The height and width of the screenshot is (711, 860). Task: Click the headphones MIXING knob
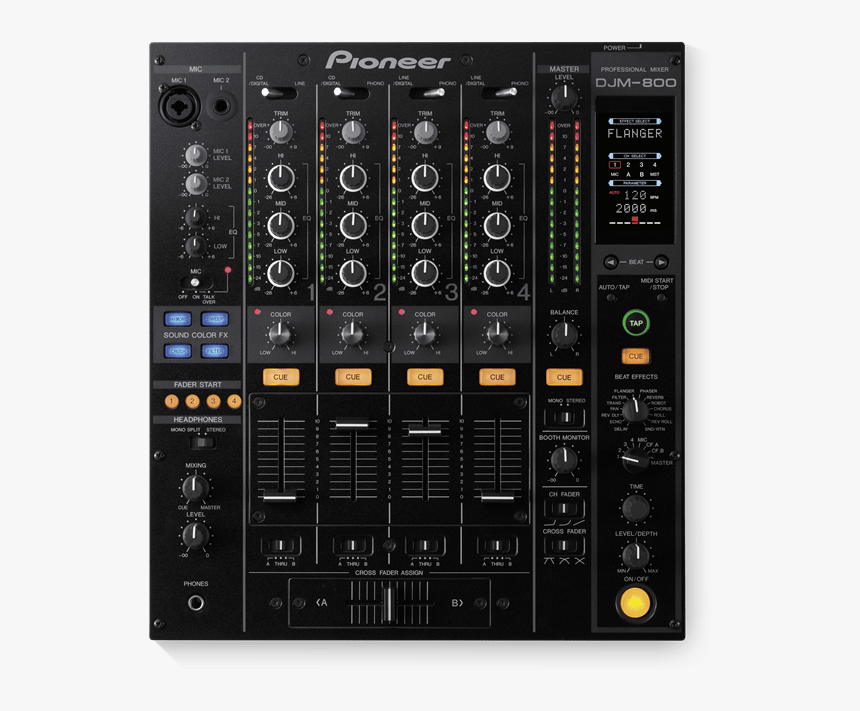(195, 487)
